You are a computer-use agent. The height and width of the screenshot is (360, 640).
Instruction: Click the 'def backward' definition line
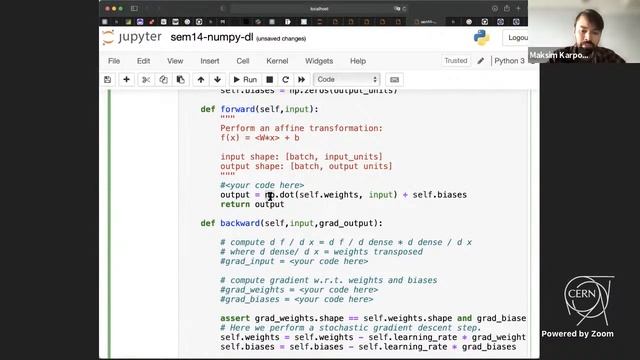[291, 223]
